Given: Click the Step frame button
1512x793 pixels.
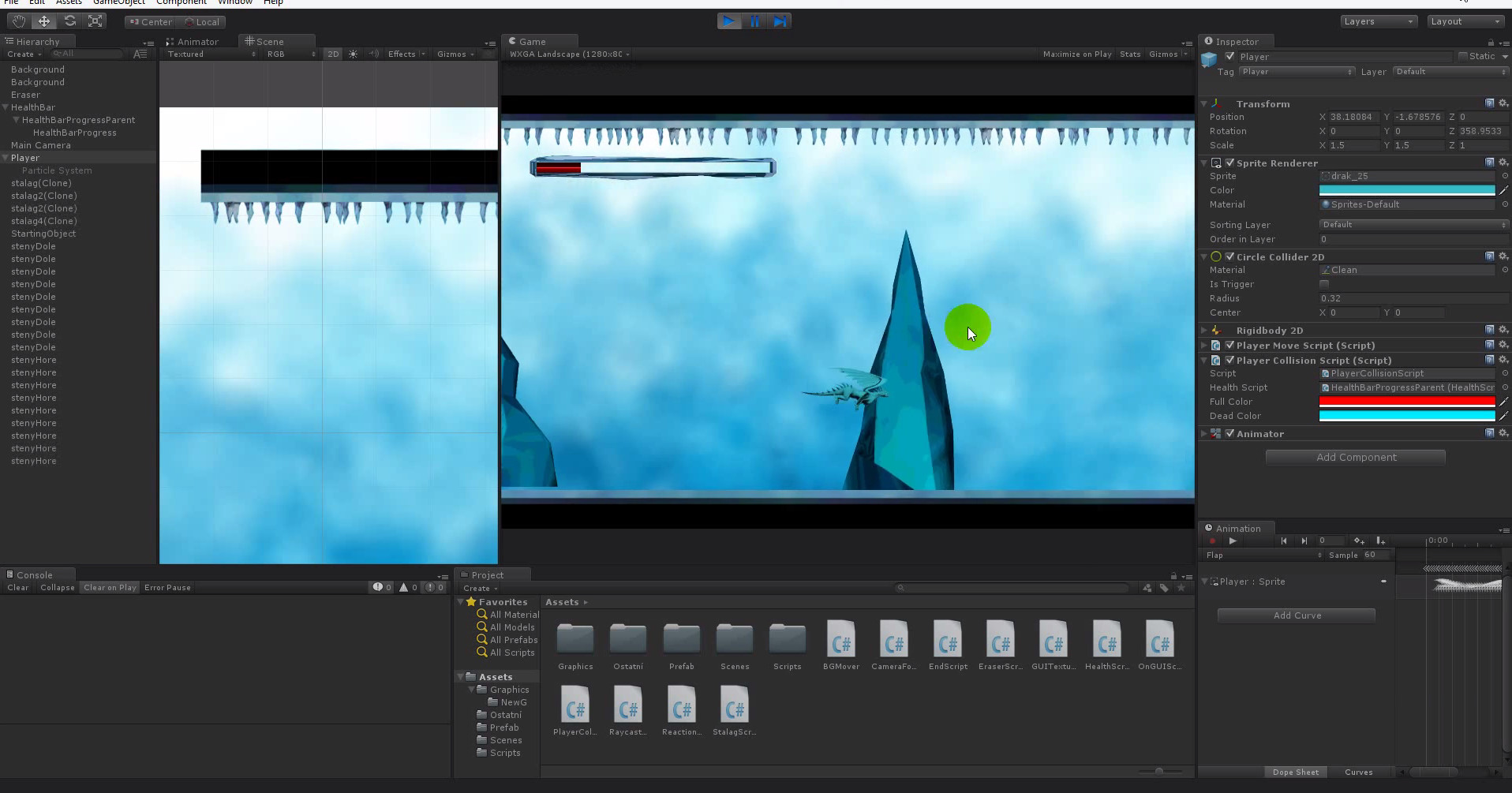Looking at the screenshot, I should click(780, 21).
